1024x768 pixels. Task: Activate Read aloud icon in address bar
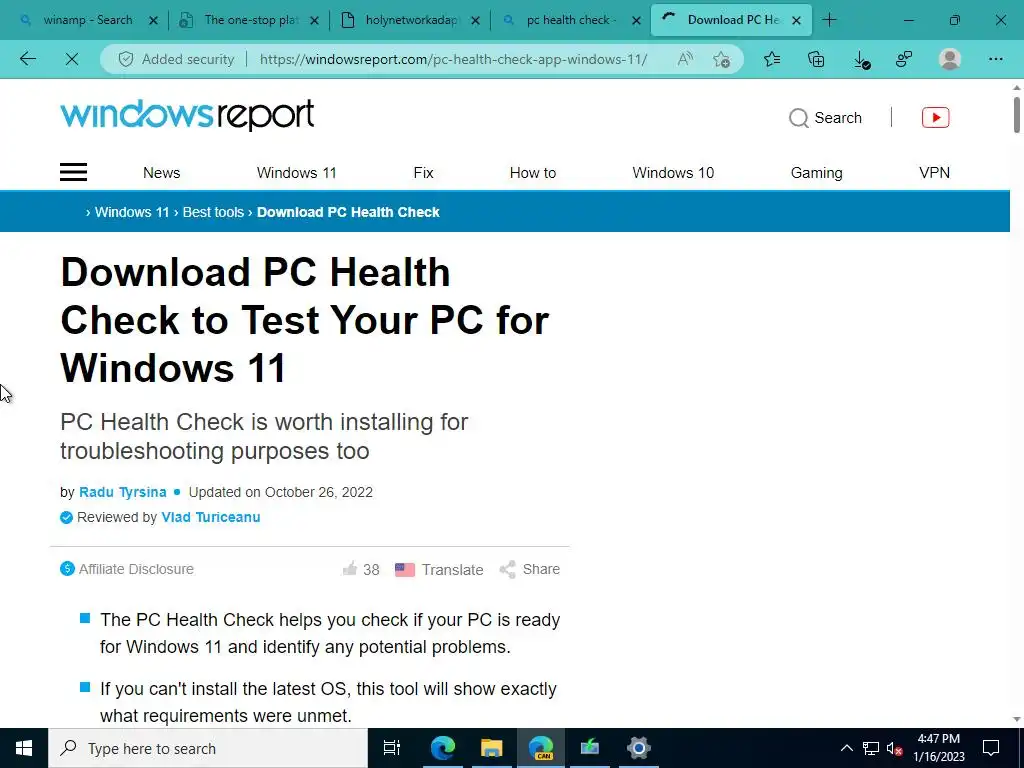click(685, 59)
